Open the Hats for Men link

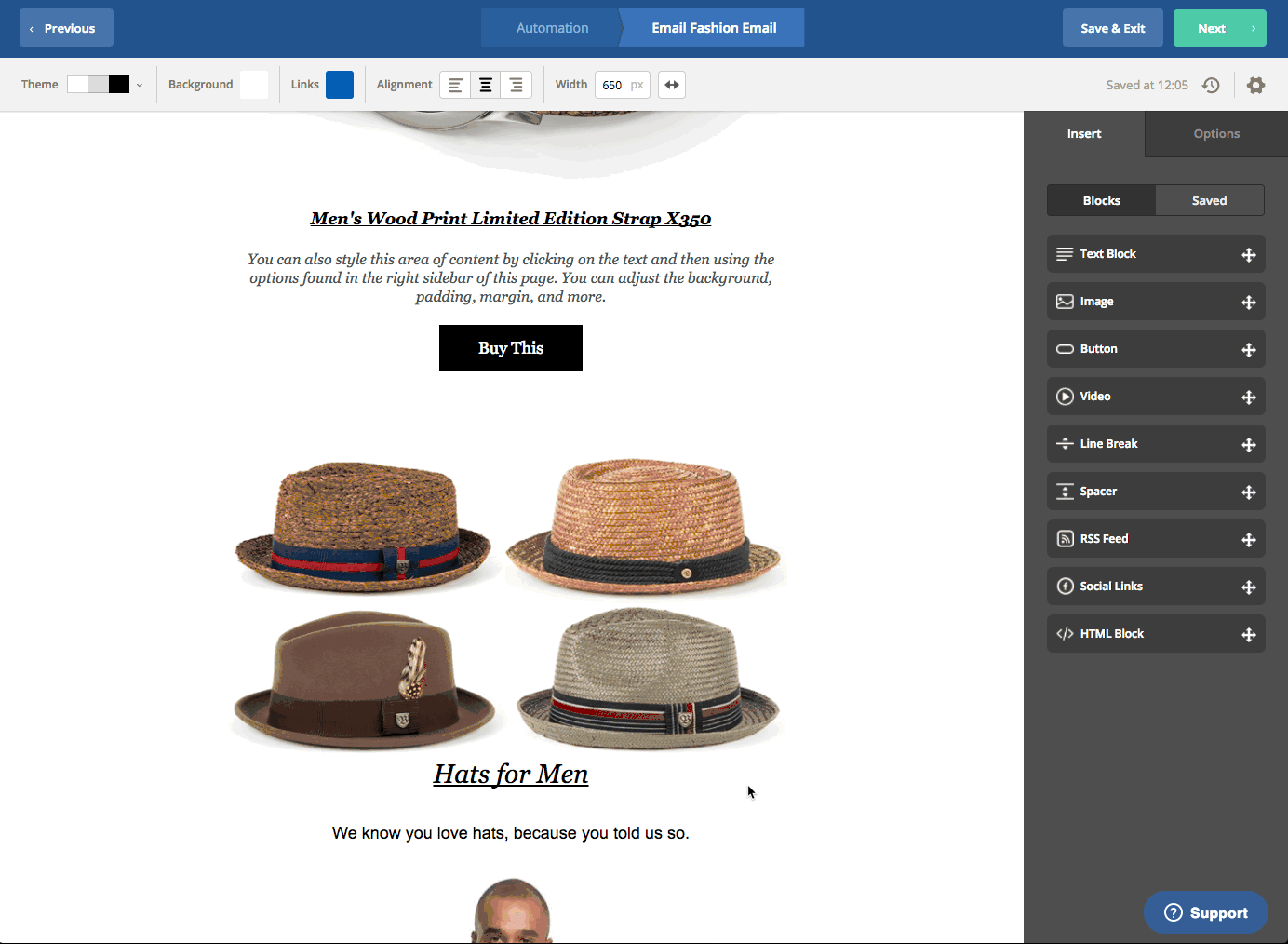pyautogui.click(x=510, y=775)
